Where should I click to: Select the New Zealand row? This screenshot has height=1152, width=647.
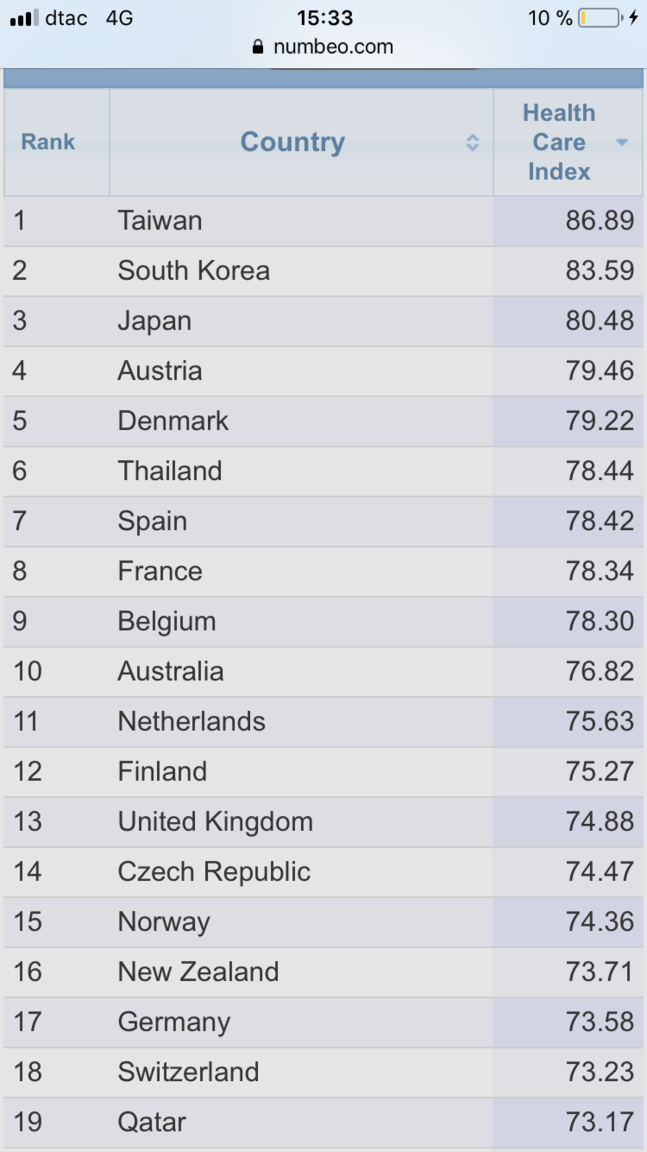click(x=323, y=973)
